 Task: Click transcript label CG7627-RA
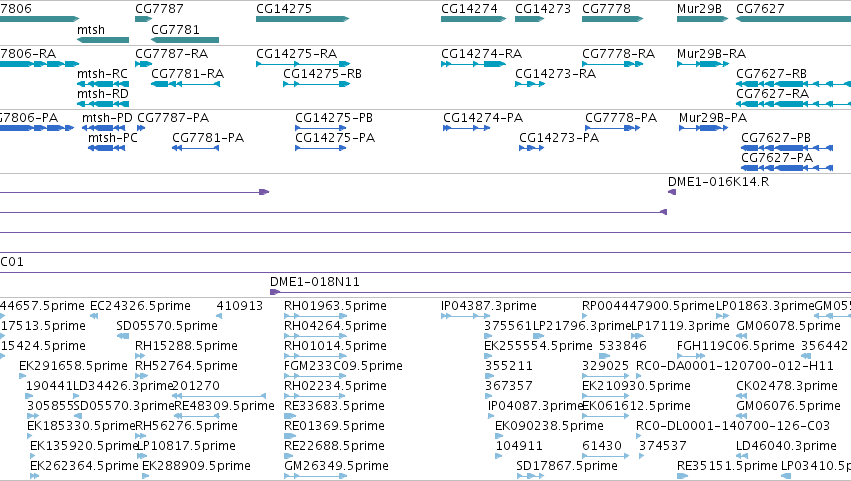(x=772, y=94)
